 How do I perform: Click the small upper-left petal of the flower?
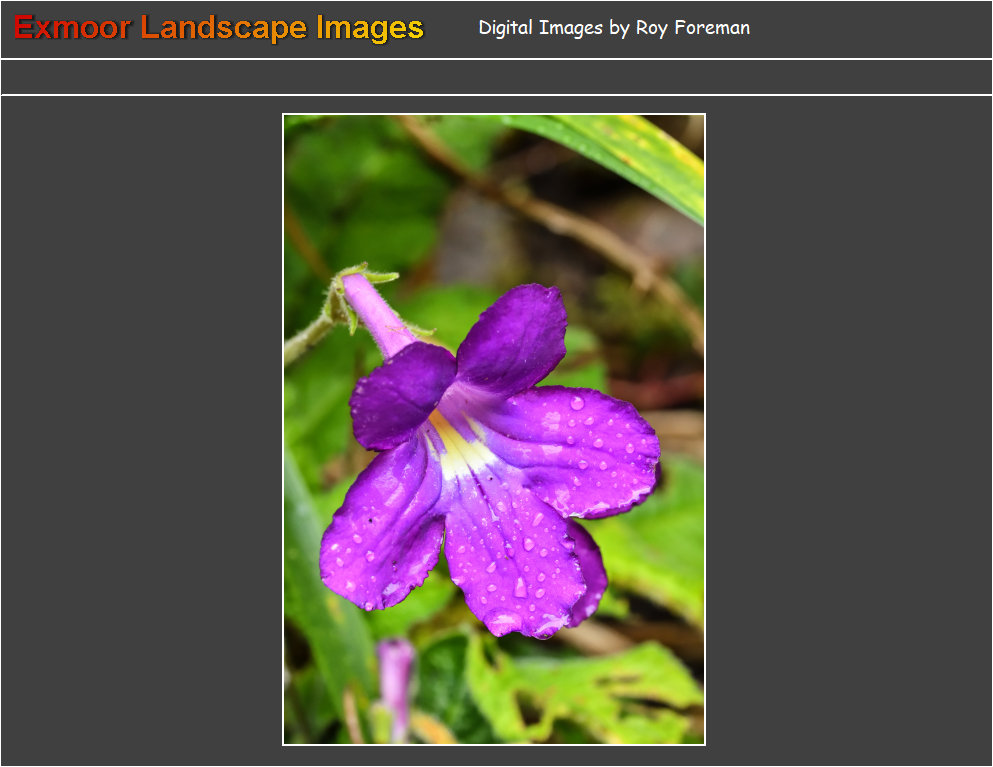(400, 393)
